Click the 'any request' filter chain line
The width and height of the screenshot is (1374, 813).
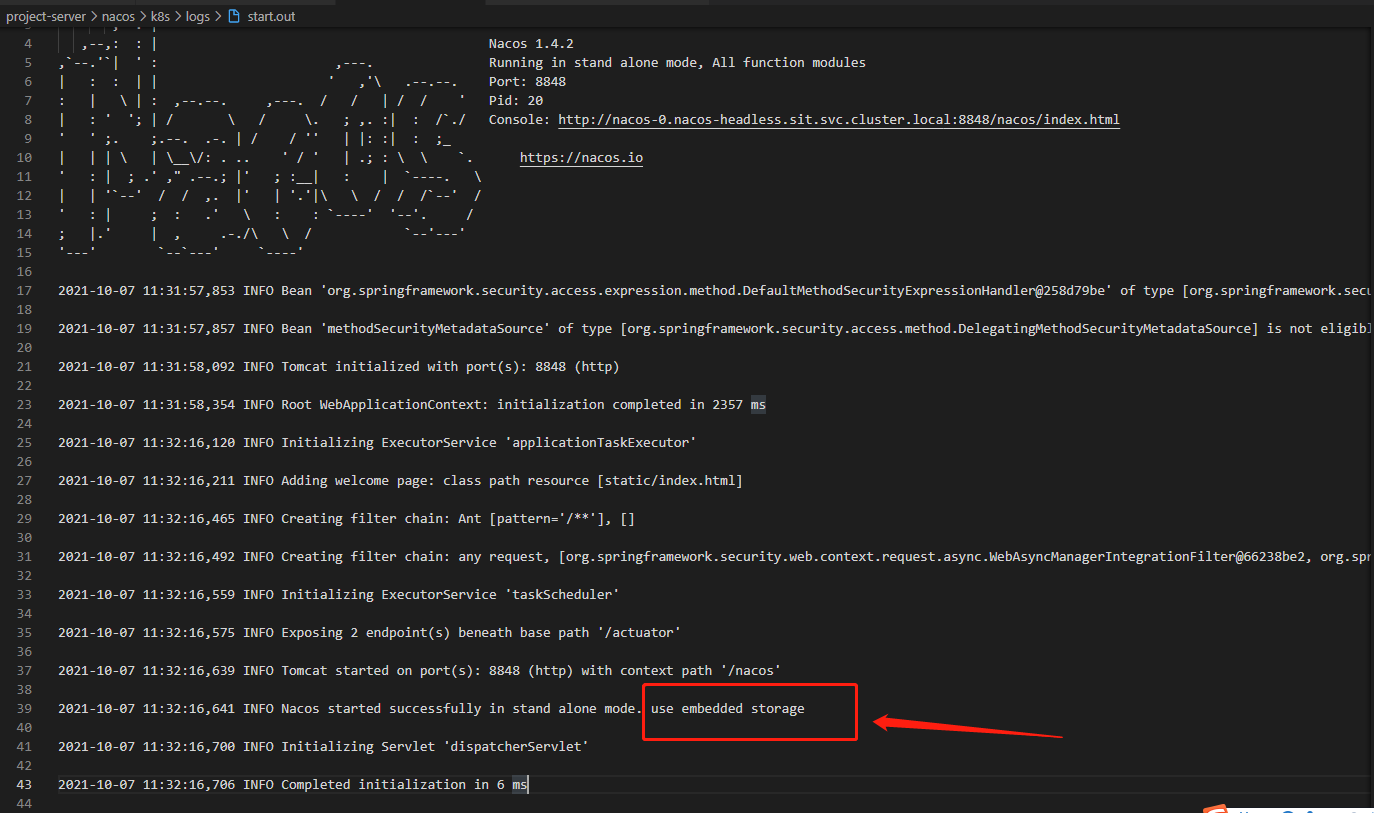715,557
